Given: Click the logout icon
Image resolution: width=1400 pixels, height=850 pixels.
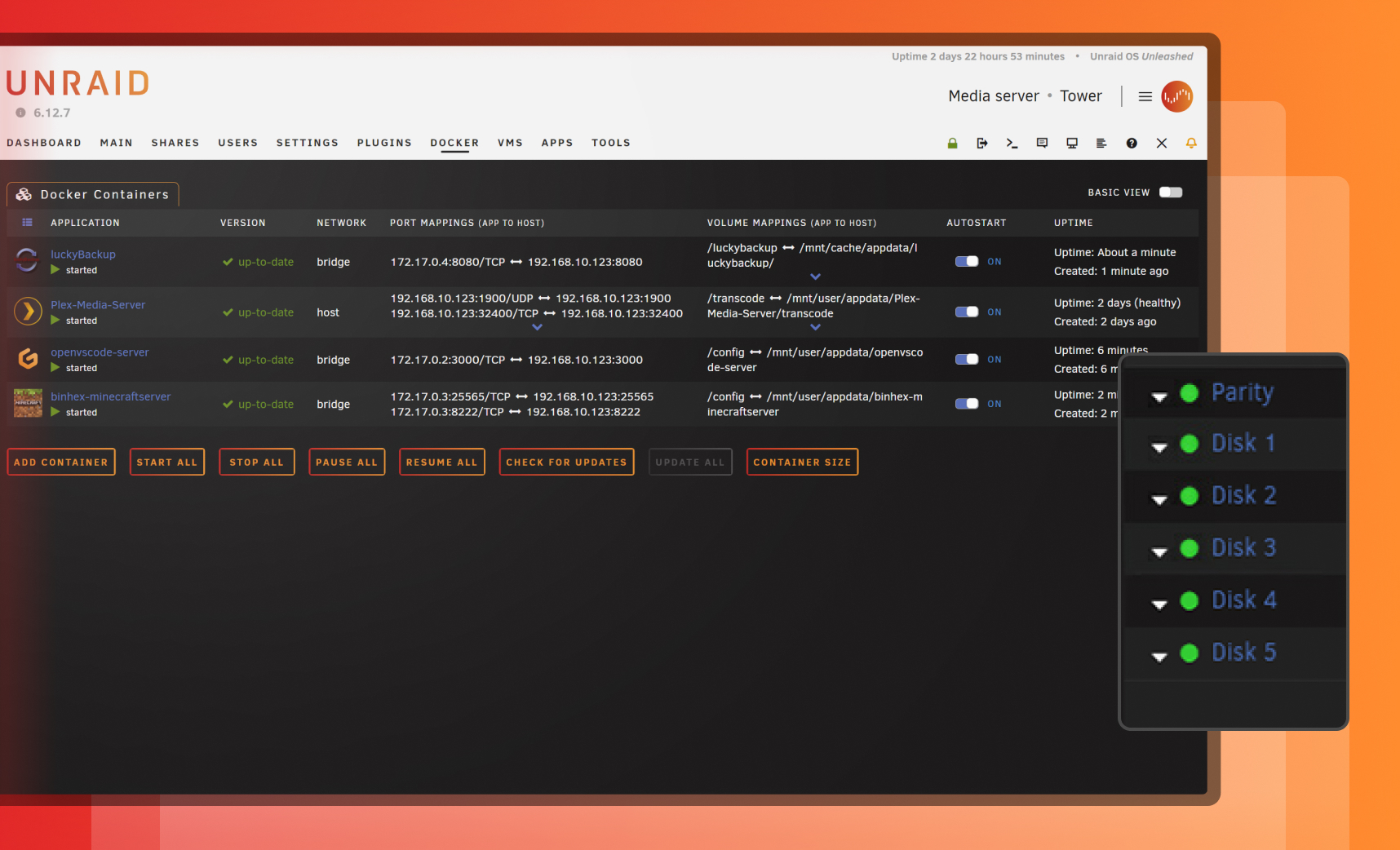Looking at the screenshot, I should [982, 143].
